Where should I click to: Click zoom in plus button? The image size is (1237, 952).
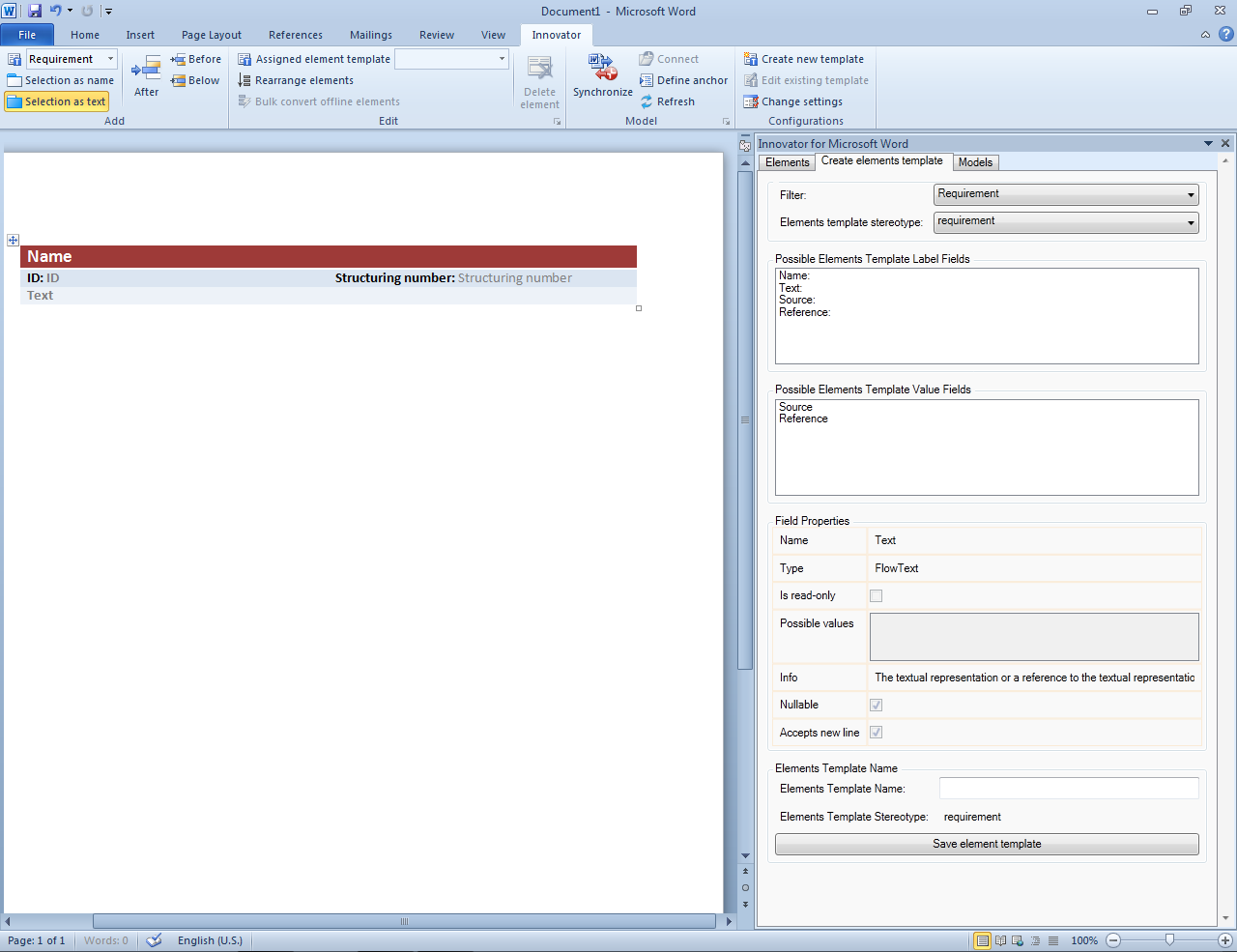pos(1225,940)
